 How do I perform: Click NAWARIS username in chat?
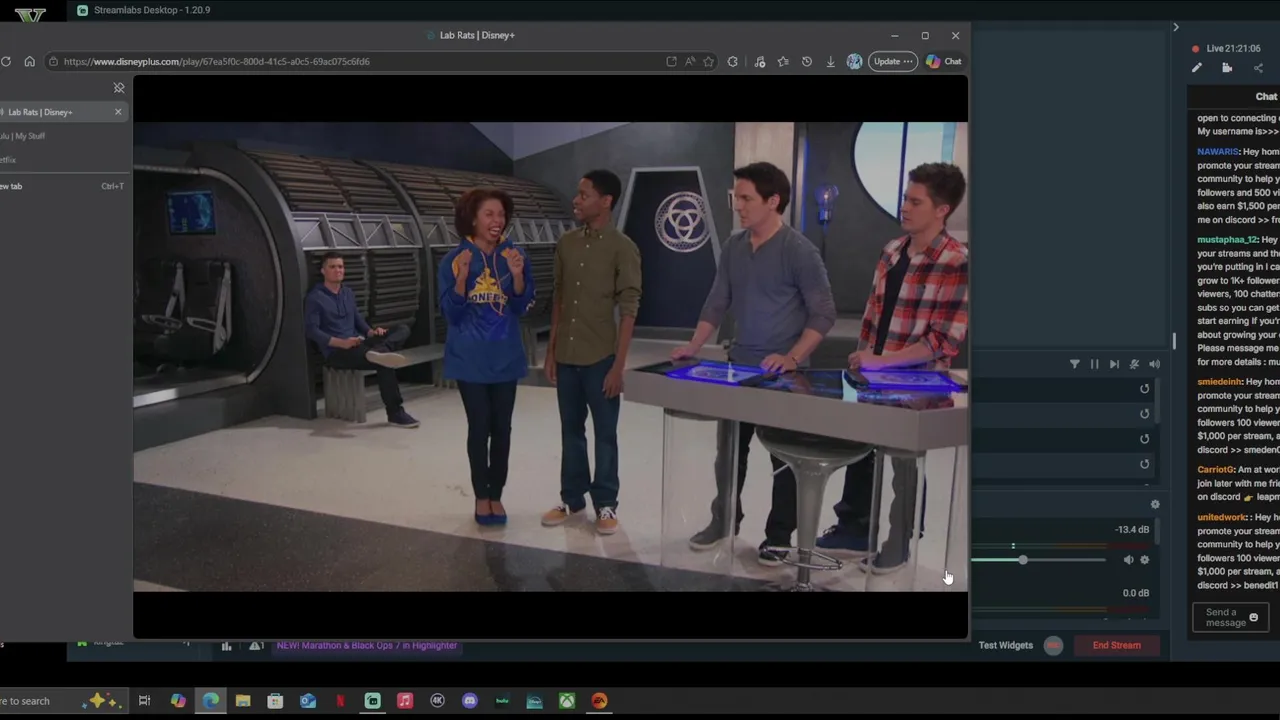point(1218,152)
